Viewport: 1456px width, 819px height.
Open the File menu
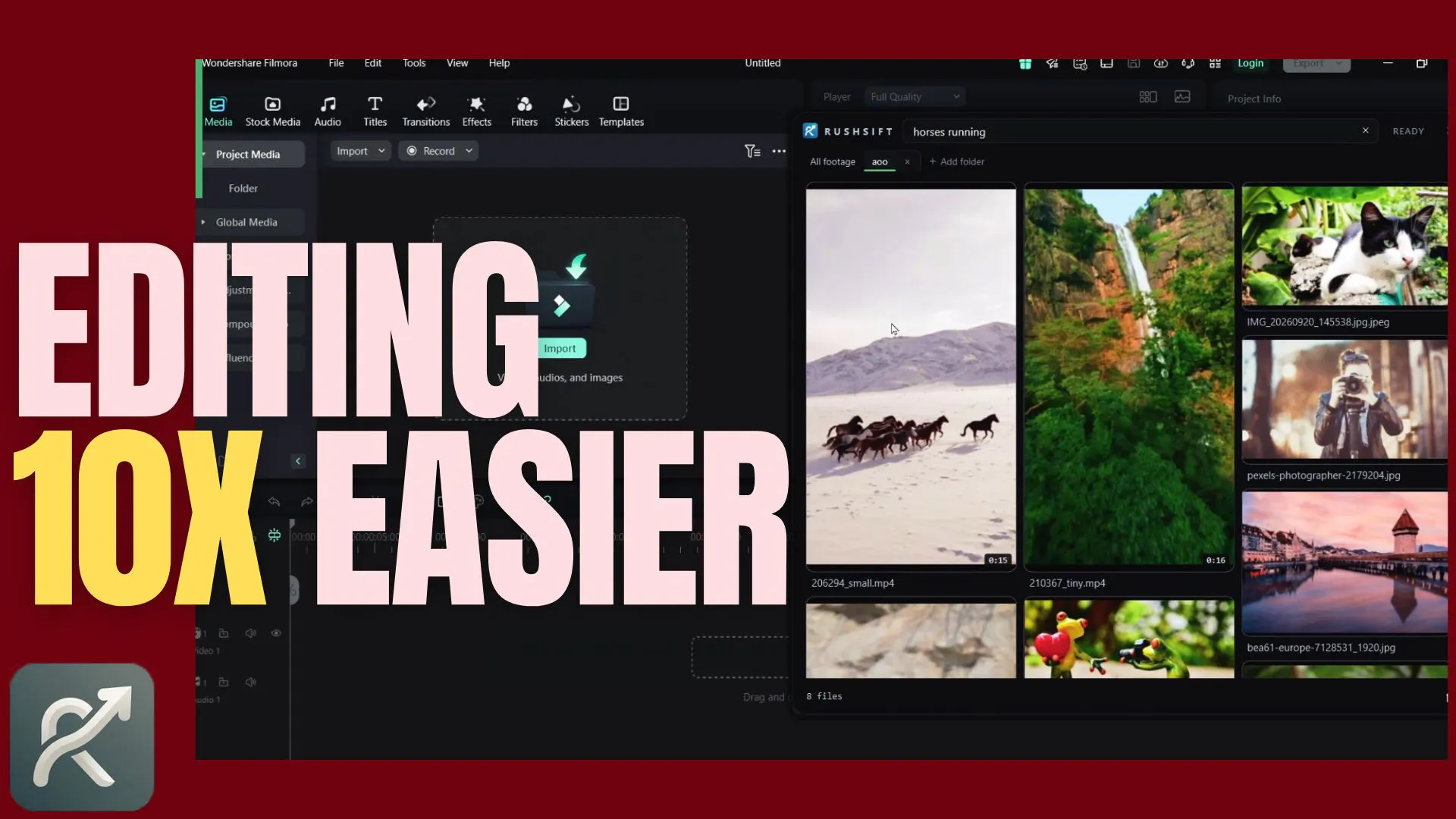336,63
